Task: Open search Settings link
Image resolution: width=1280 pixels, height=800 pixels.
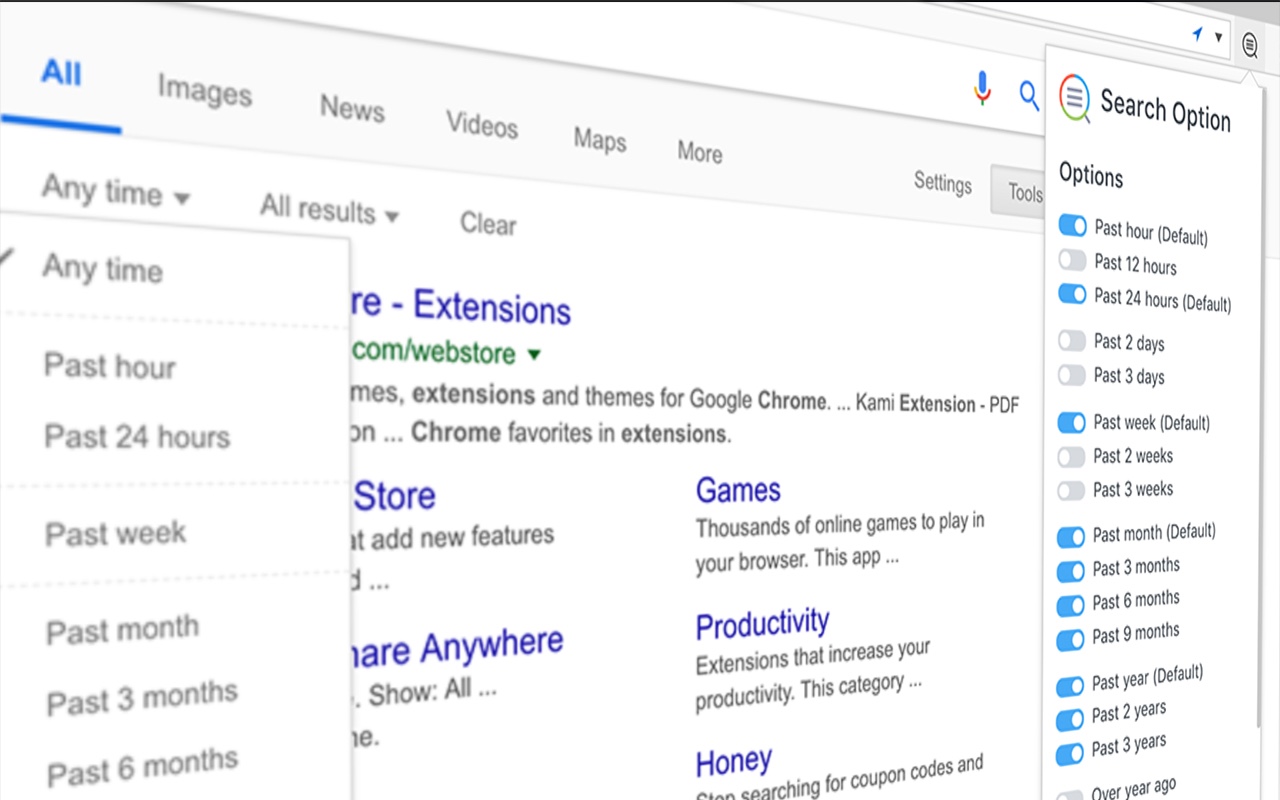Action: 943,183
